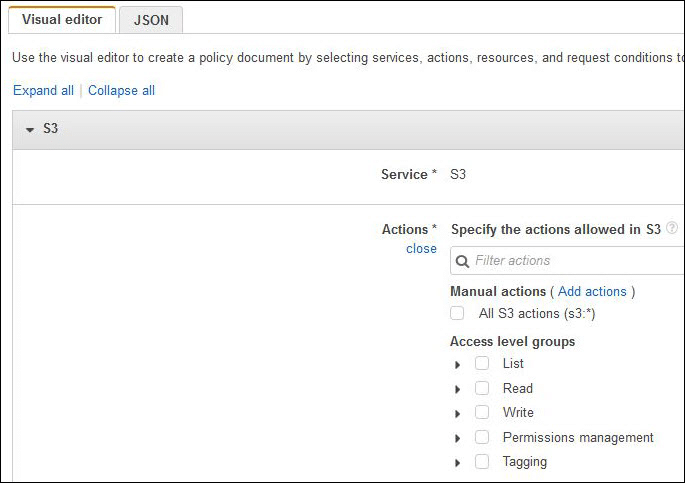
Task: Click the Add actions link
Action: (592, 291)
